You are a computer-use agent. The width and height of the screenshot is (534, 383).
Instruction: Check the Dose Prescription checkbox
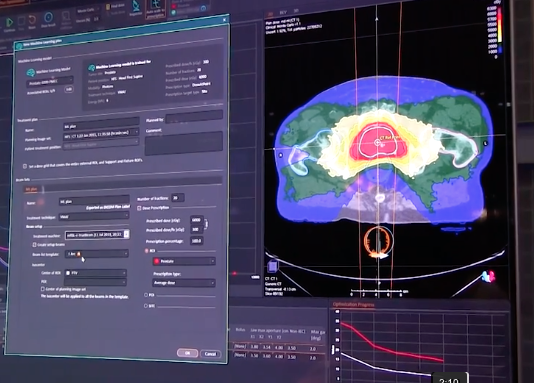click(x=139, y=208)
